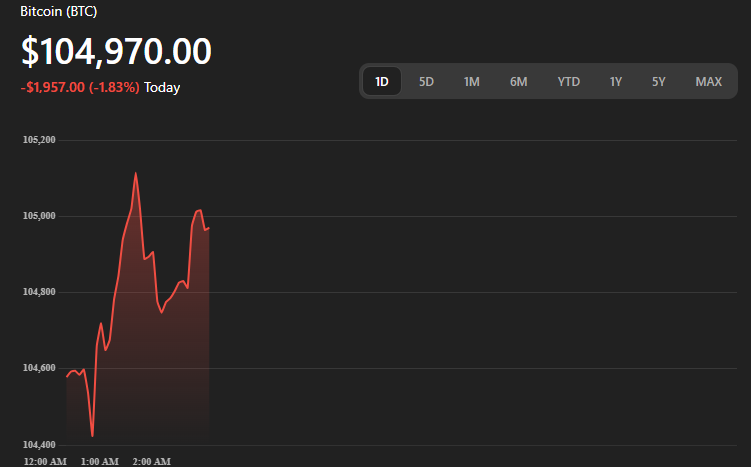Click the red -$1,957.00 (-1.83%) change

[x=80, y=88]
